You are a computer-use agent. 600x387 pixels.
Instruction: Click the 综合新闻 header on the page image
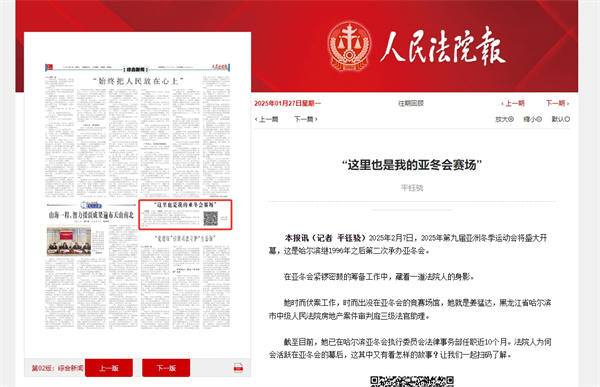point(136,69)
